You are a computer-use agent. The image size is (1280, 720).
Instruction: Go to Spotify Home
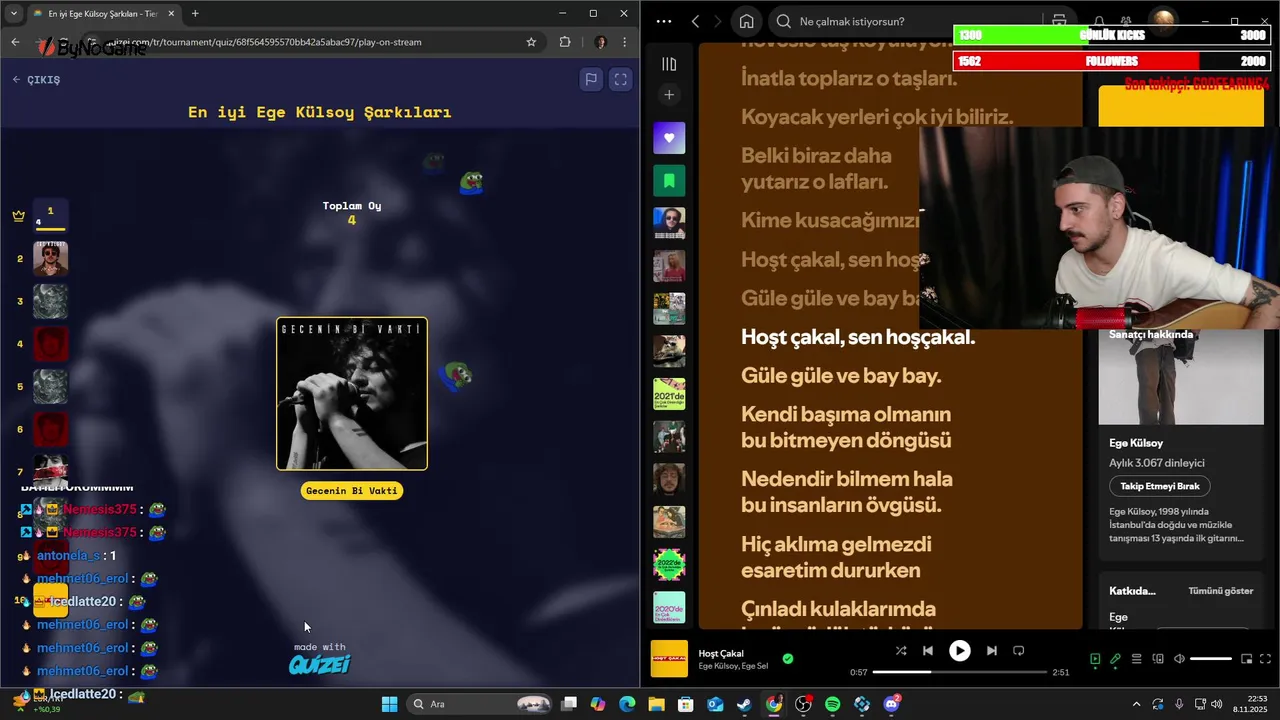(746, 21)
